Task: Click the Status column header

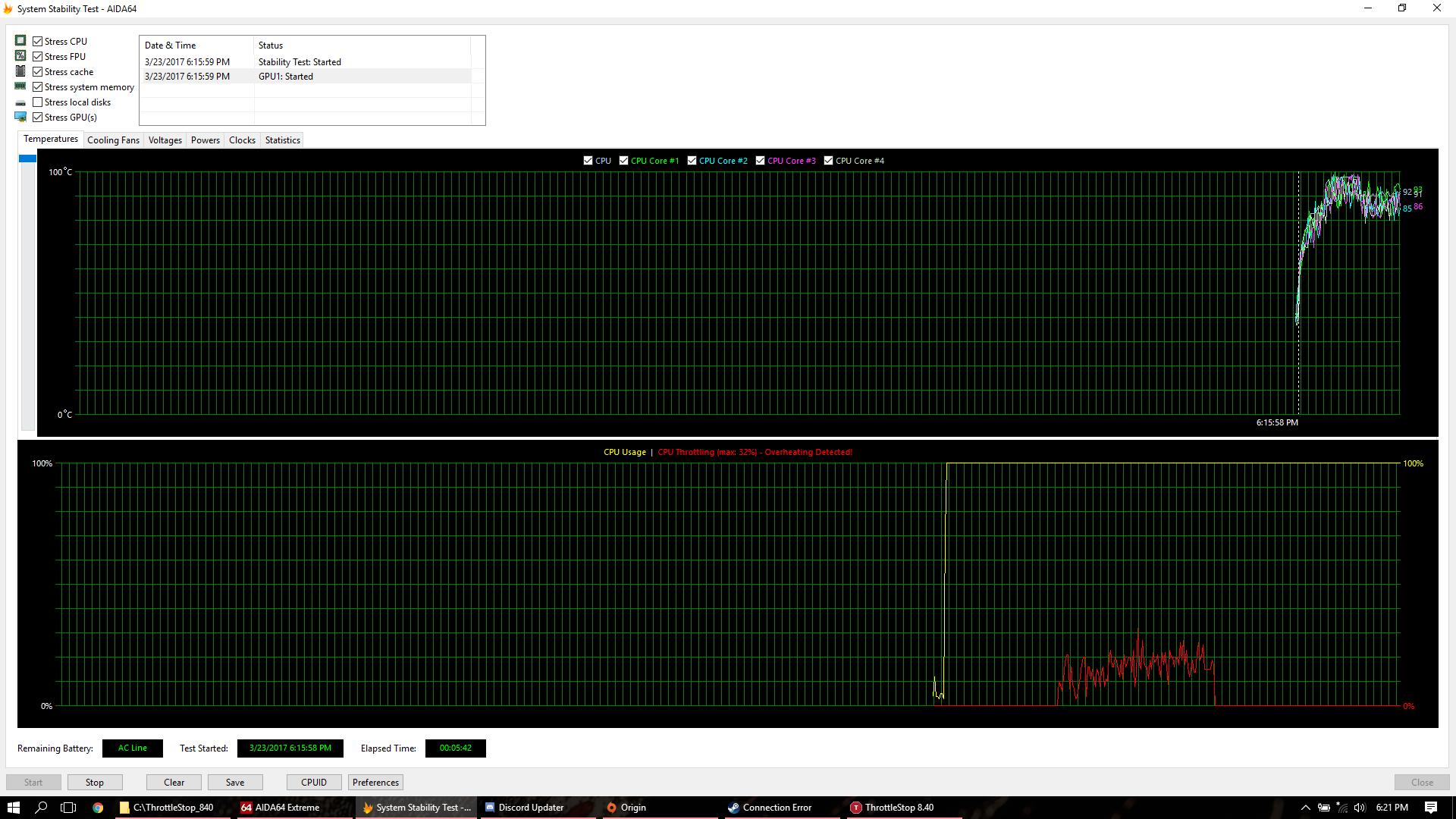Action: (362, 45)
